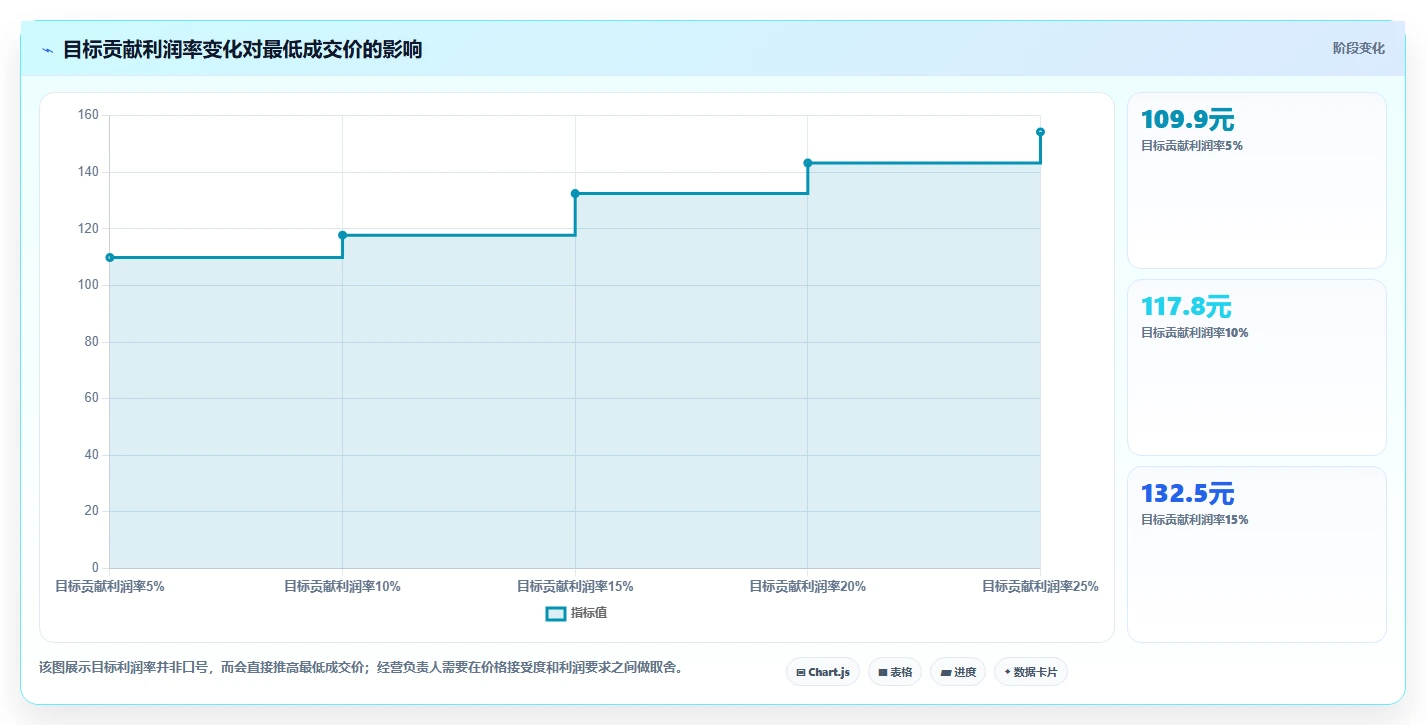The height and width of the screenshot is (725, 1426).
Task: Click the data point at 目标贡献利润率10%
Action: [x=342, y=235]
